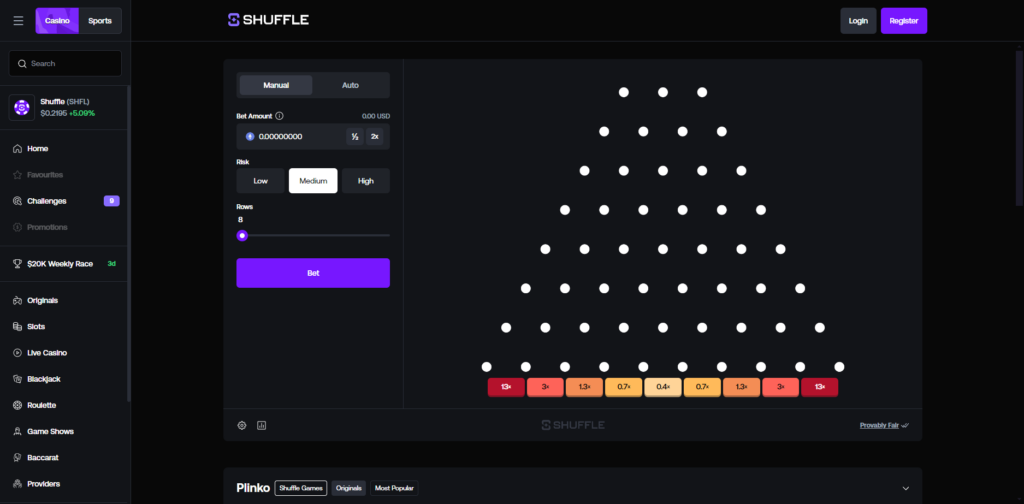The width and height of the screenshot is (1024, 504).
Task: Select High risk level
Action: pos(366,181)
